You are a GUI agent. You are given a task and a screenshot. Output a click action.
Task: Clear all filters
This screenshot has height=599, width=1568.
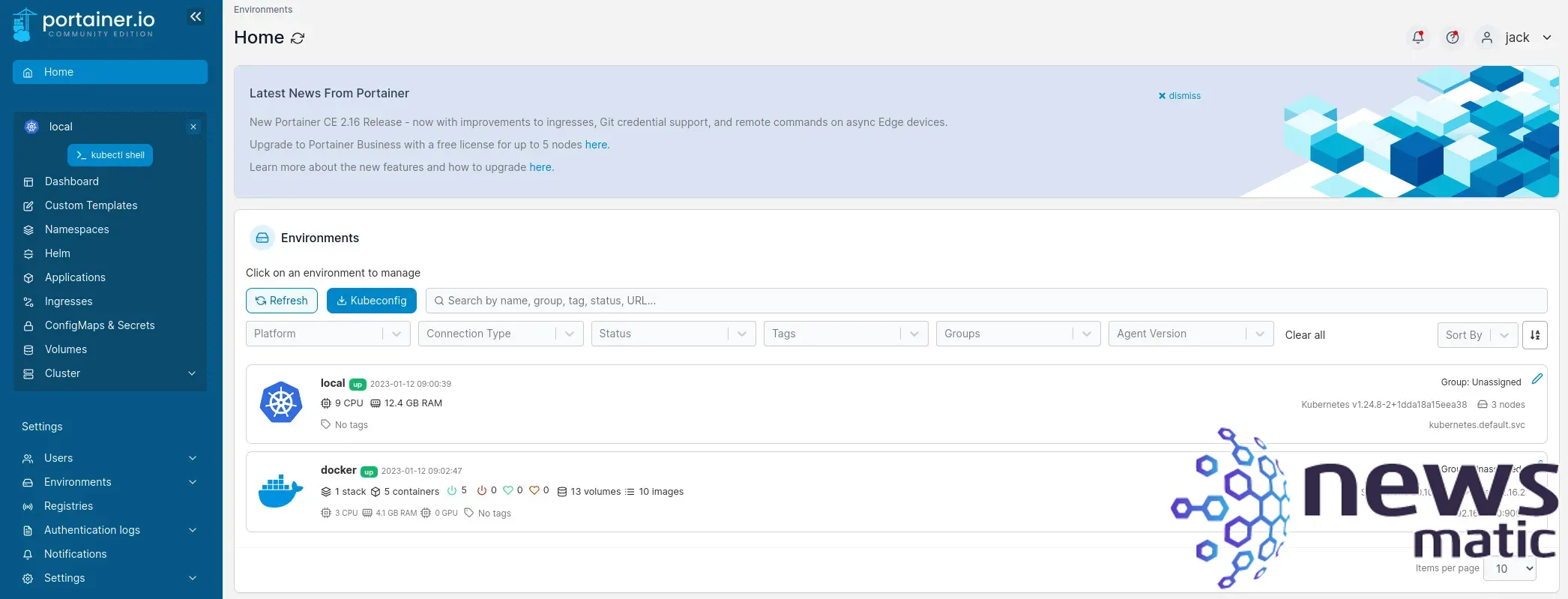click(x=1305, y=335)
